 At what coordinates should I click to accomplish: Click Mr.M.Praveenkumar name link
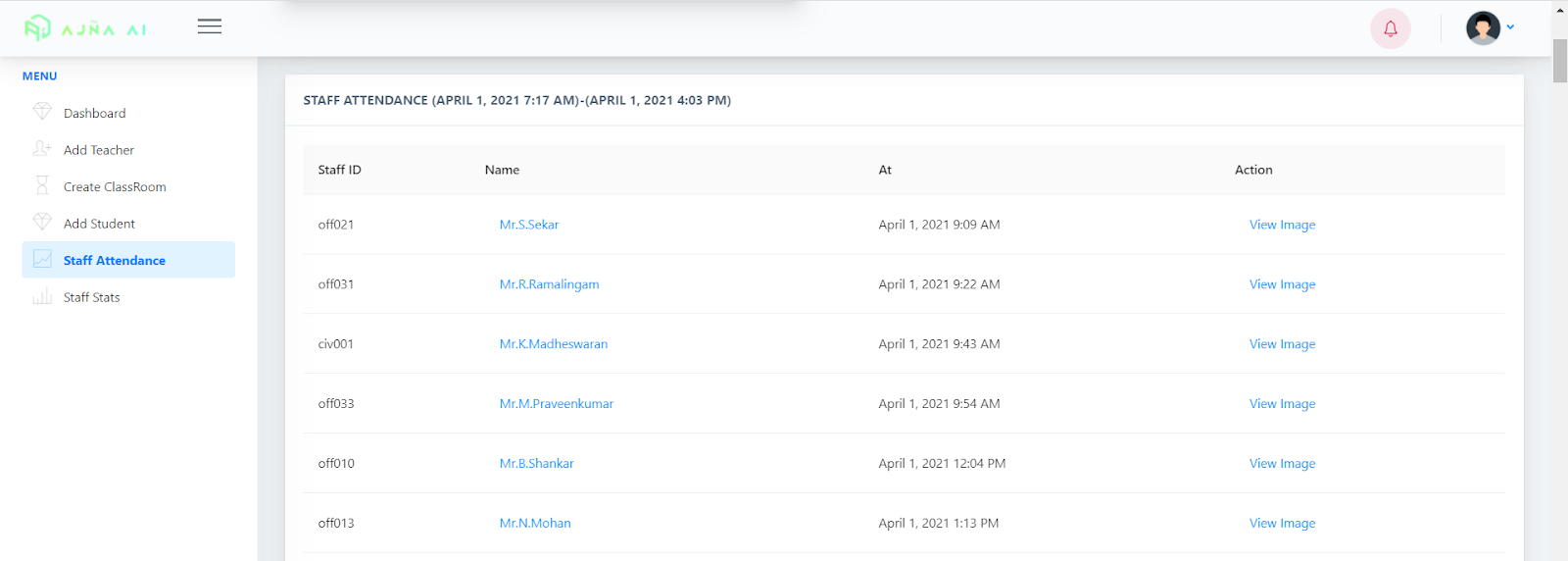point(557,404)
